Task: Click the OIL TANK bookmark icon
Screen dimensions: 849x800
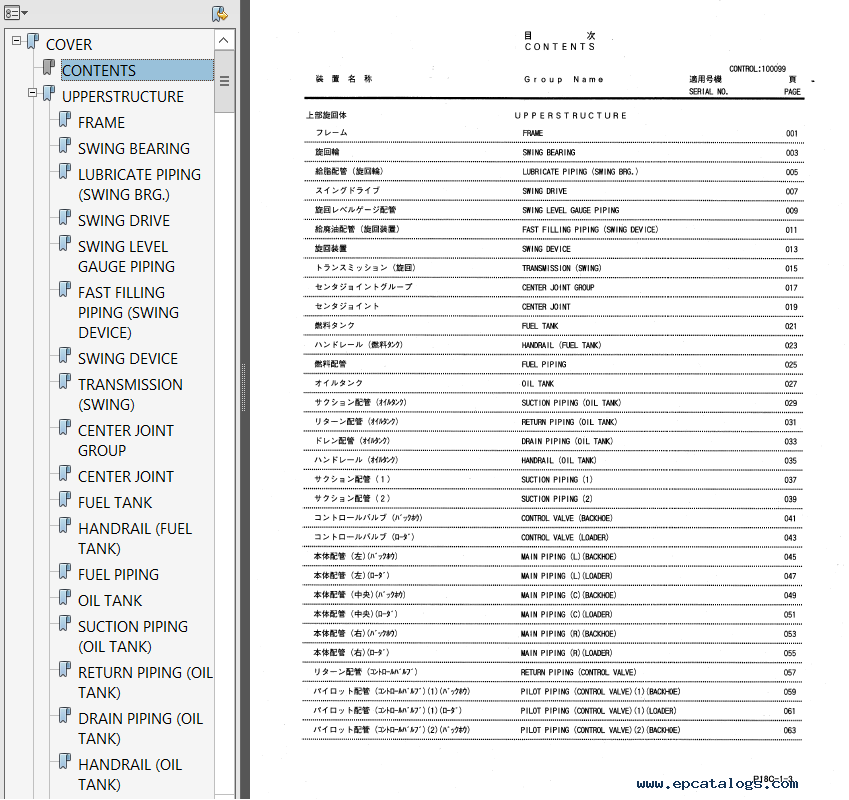Action: click(x=65, y=597)
